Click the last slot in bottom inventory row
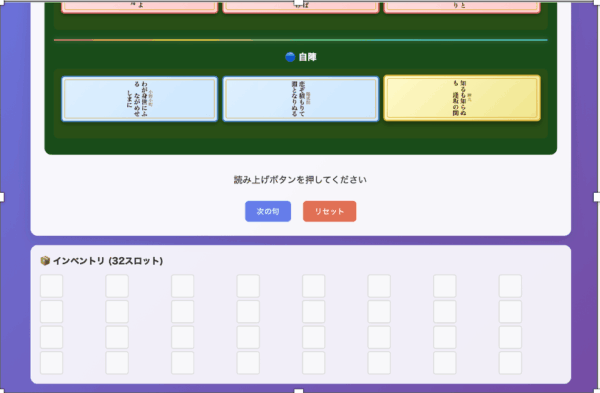This screenshot has height=393, width=600. (x=510, y=363)
